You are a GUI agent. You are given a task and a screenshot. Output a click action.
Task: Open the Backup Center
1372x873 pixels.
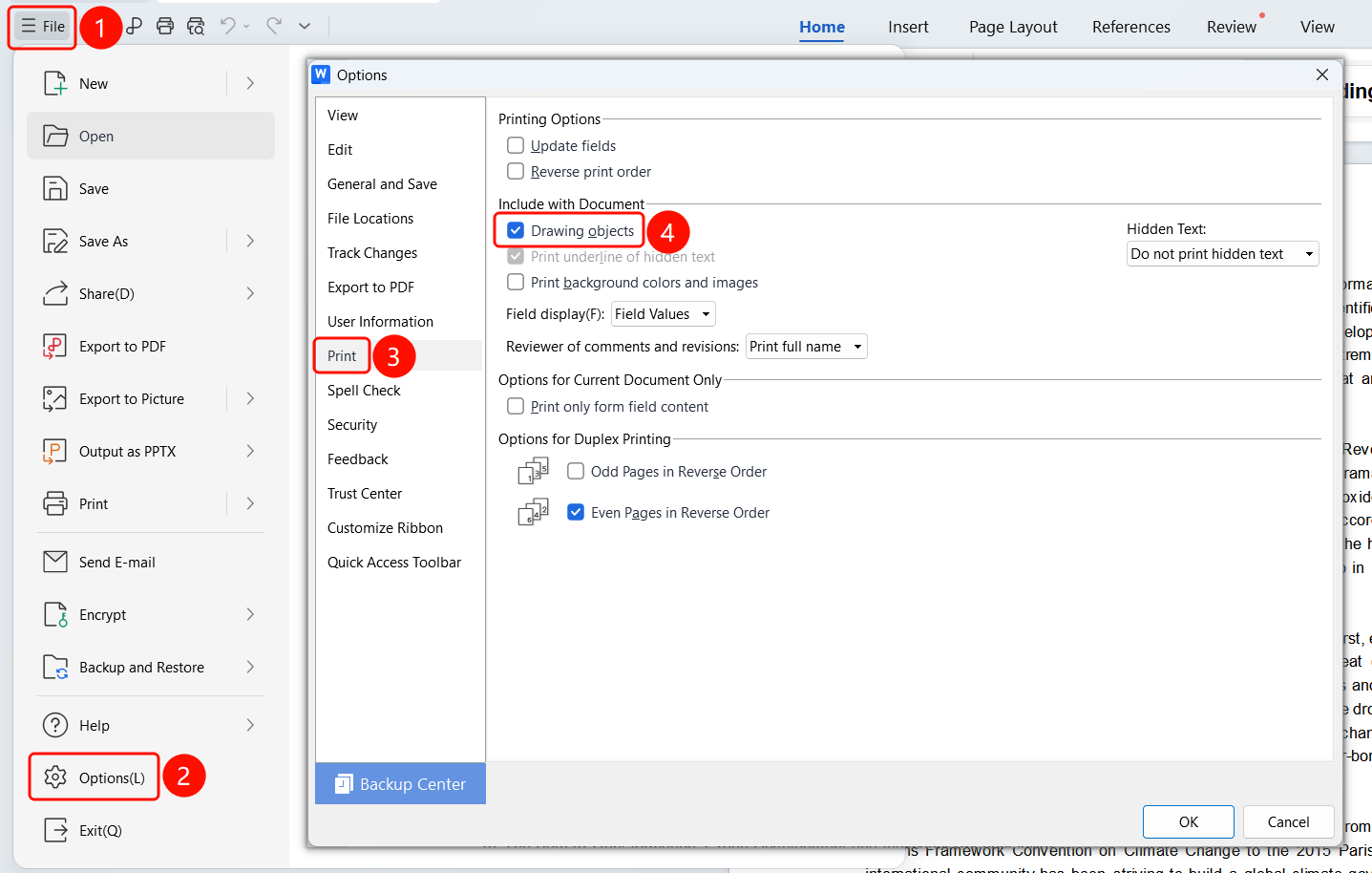pos(400,783)
